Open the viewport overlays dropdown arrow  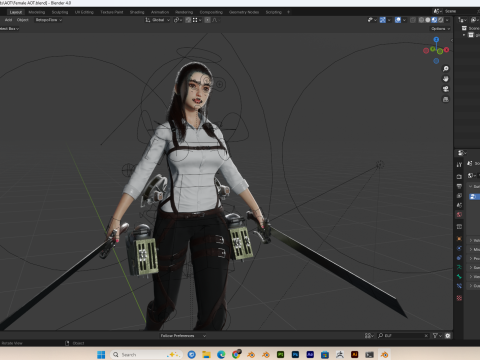tap(404, 20)
